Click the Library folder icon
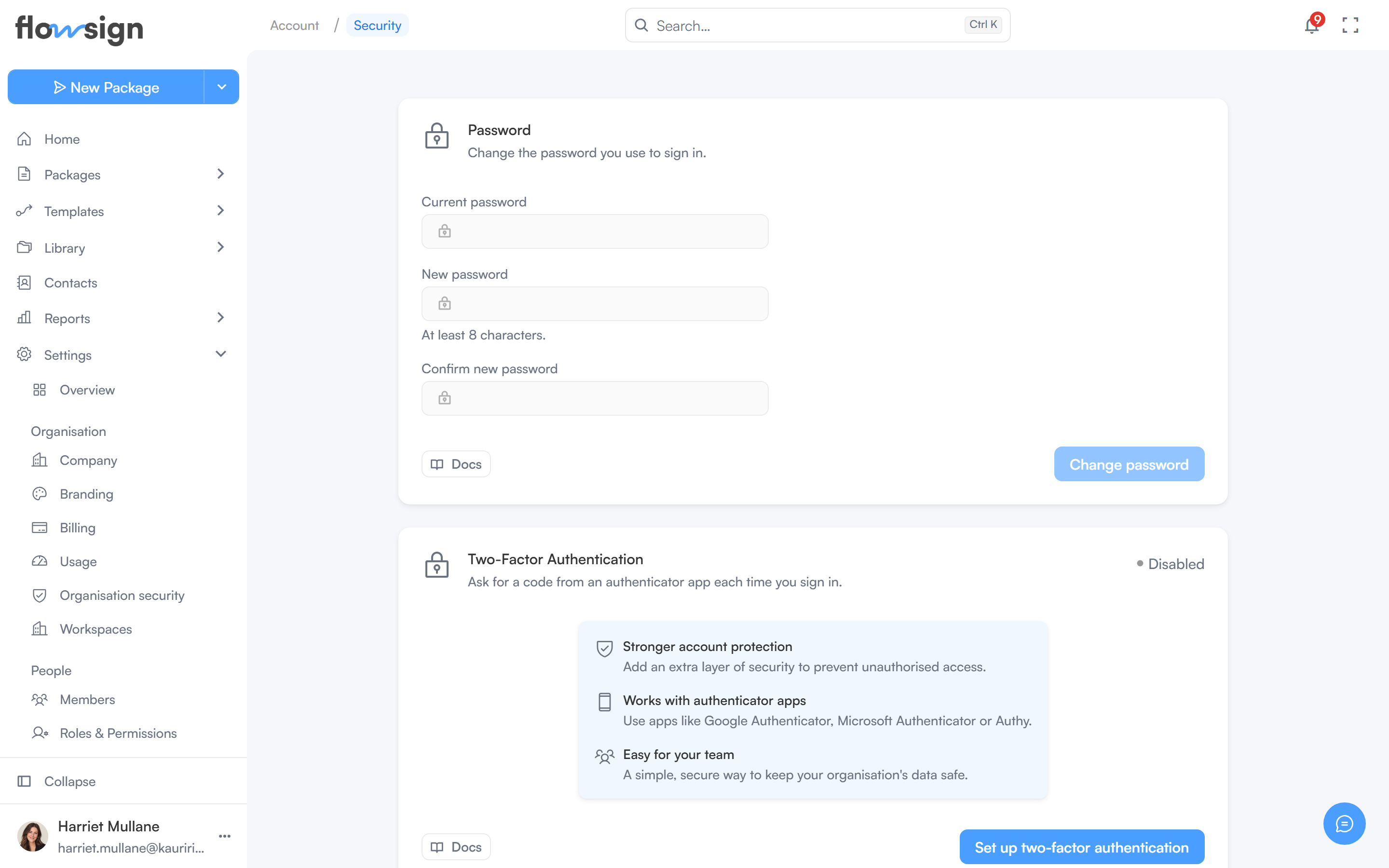This screenshot has width=1389, height=868. (x=24, y=247)
